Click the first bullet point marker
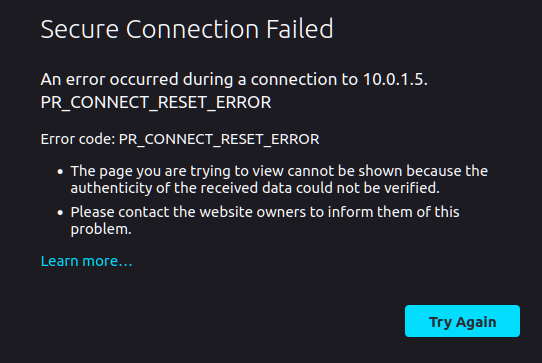This screenshot has height=363, width=542. tap(60, 171)
